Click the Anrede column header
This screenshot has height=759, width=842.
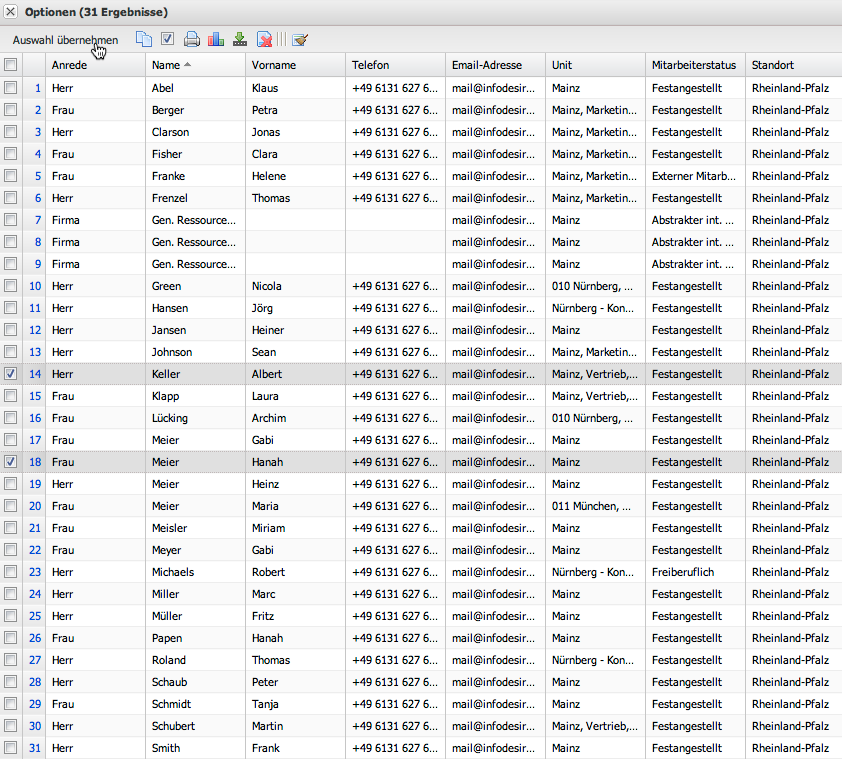coord(69,65)
